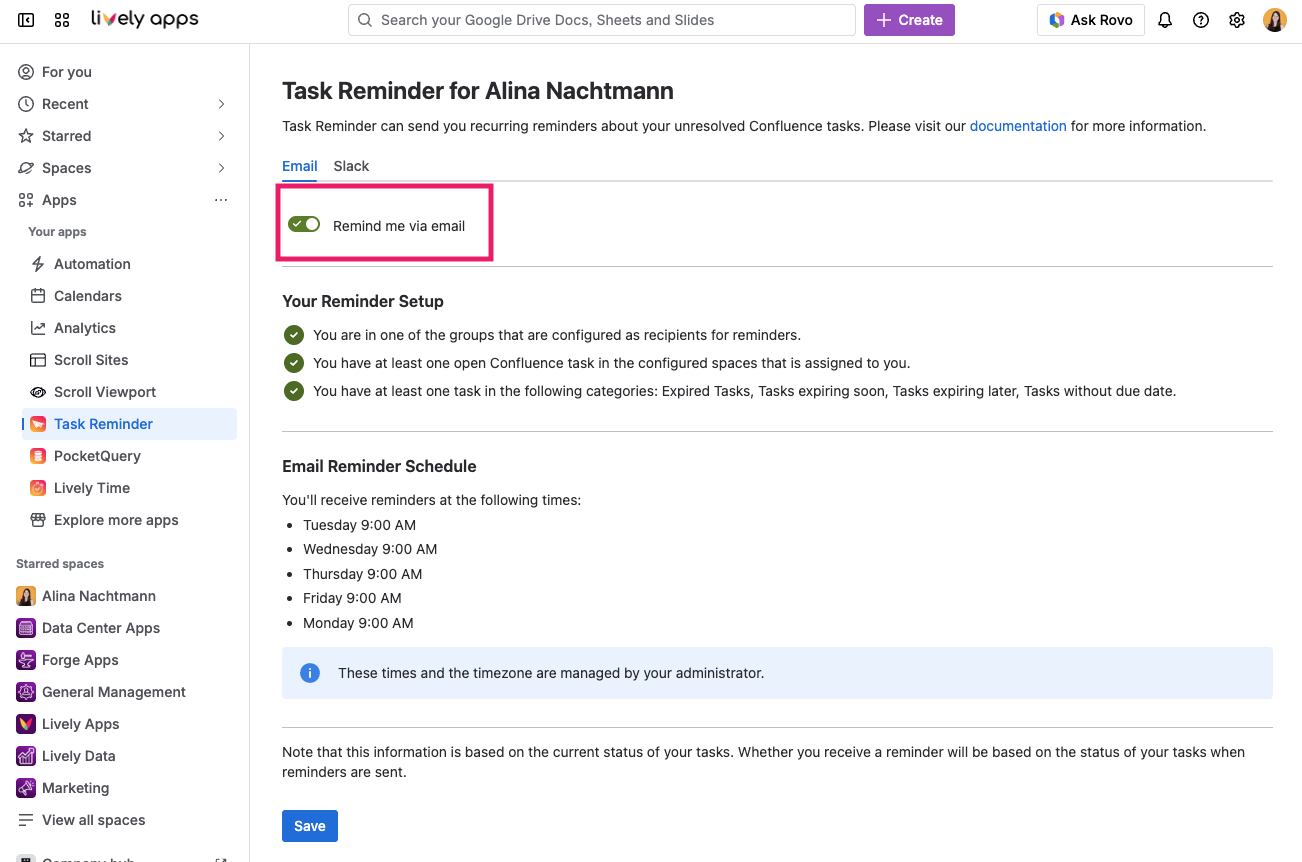Open the Calendars app
The height and width of the screenshot is (862, 1302).
pyautogui.click(x=87, y=295)
